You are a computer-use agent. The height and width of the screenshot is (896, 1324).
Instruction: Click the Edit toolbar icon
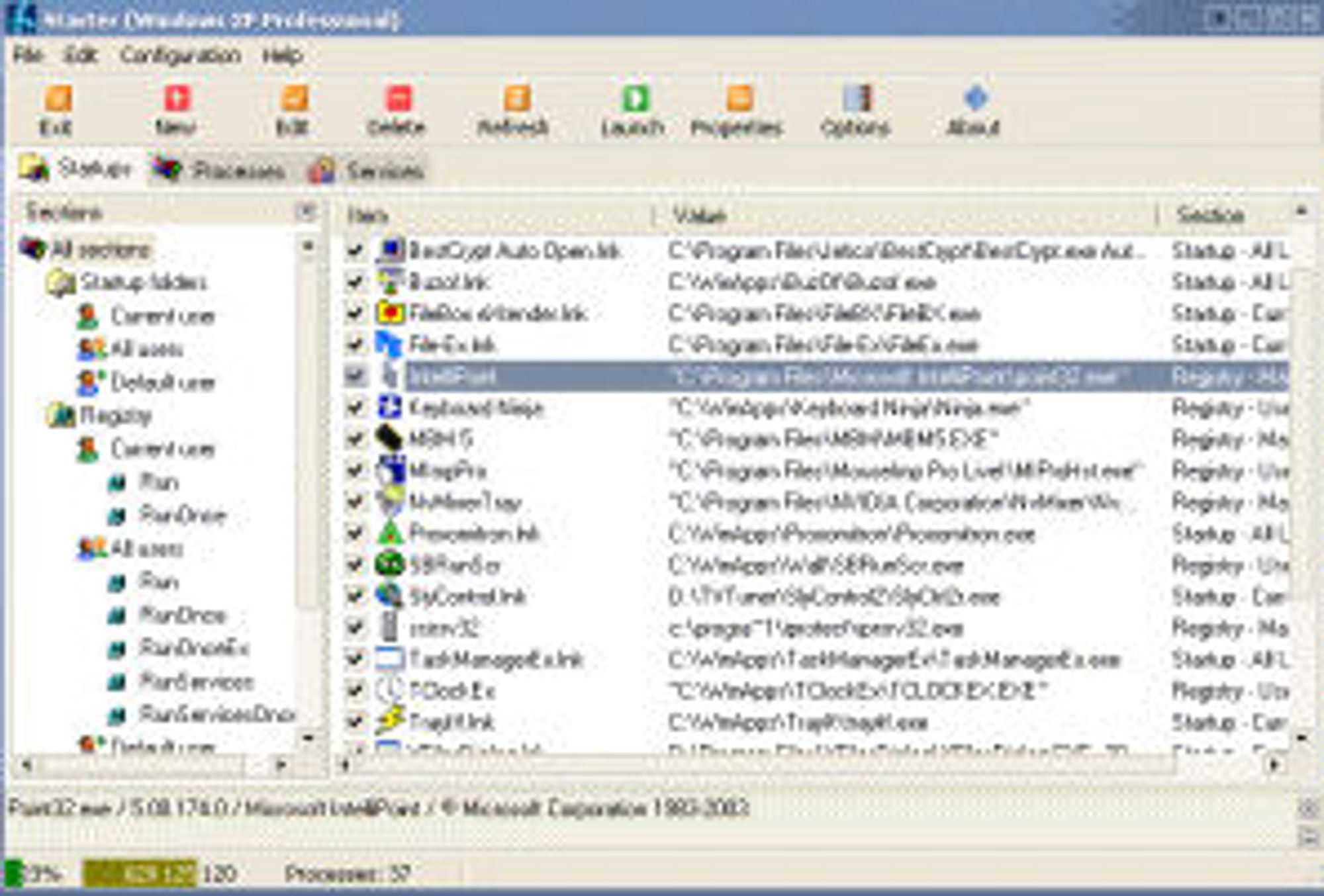(294, 99)
